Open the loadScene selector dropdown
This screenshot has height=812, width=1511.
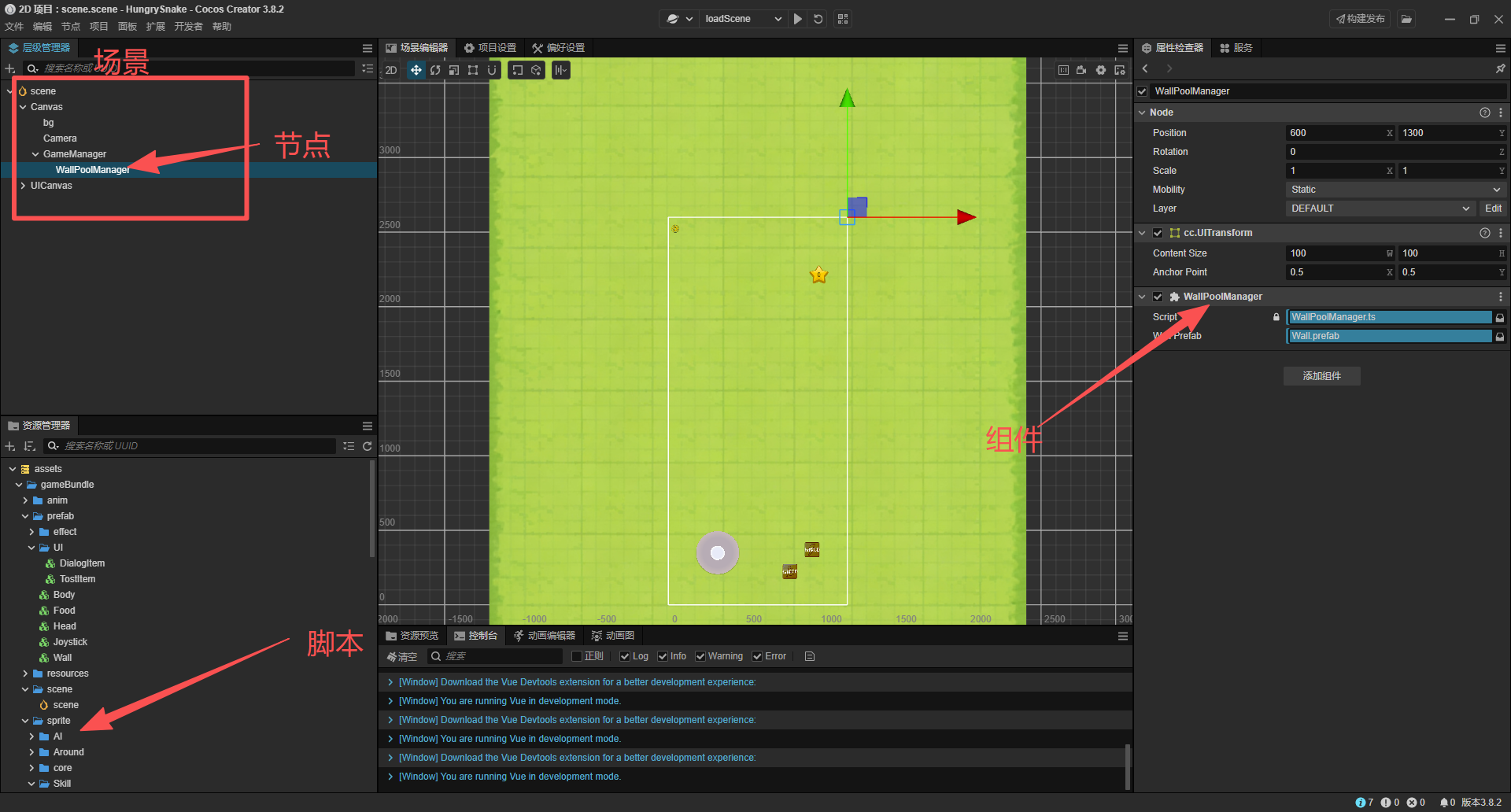pos(744,19)
